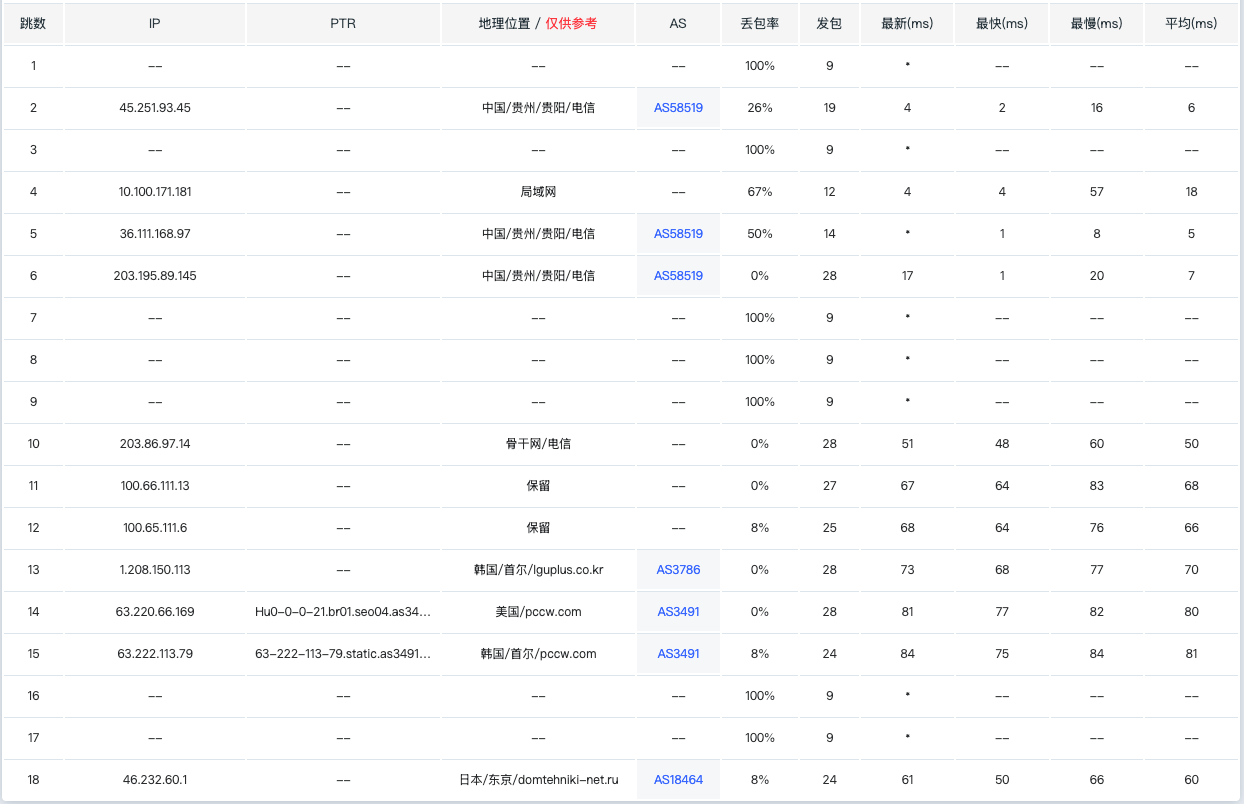Select IP address 45.251.93.45 cell

click(x=155, y=108)
